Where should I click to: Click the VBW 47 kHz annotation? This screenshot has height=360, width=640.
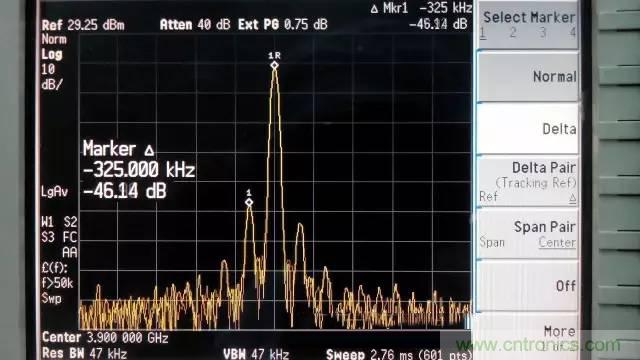(256, 353)
